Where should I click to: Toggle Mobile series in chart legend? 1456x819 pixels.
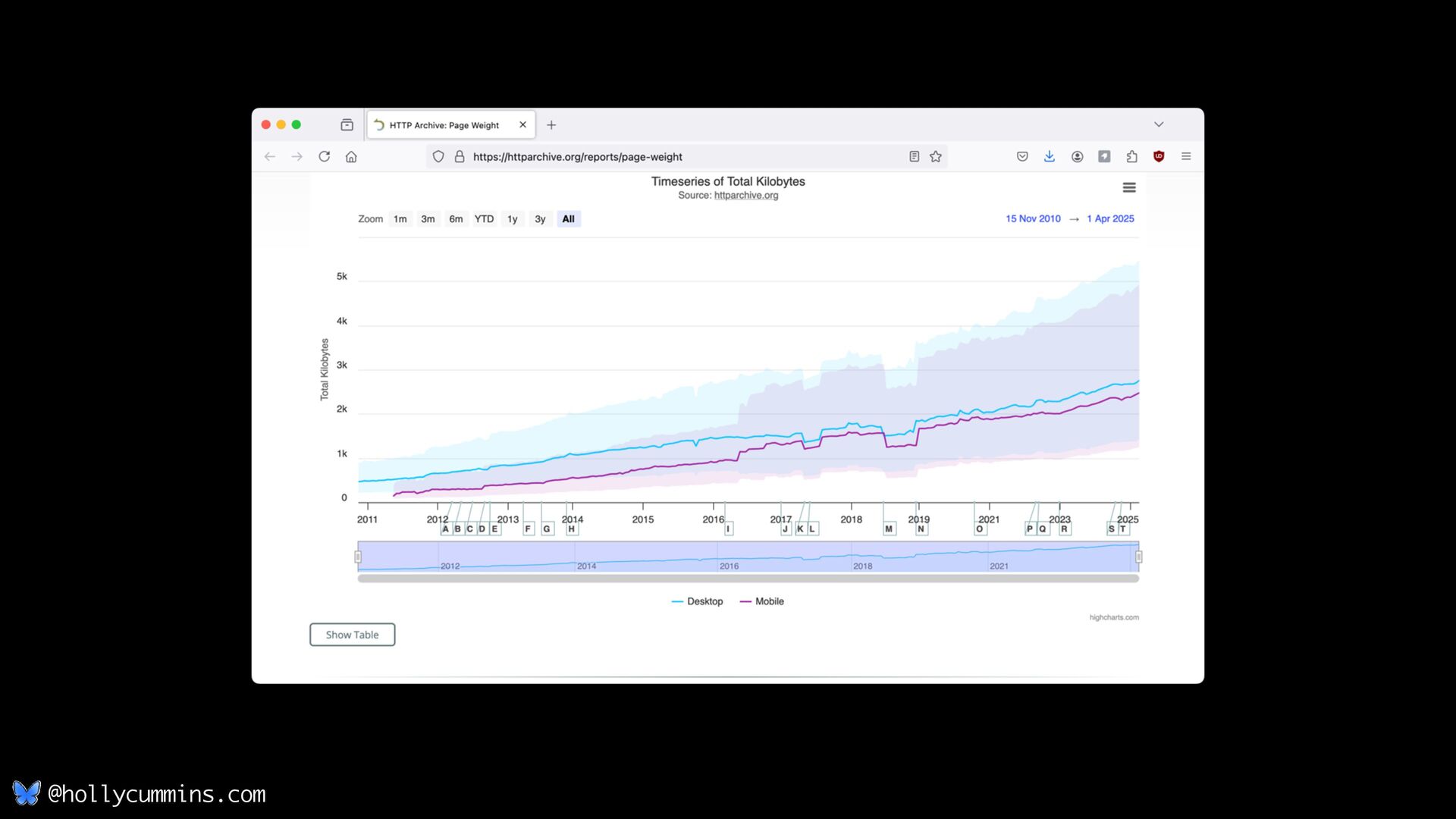coord(769,601)
